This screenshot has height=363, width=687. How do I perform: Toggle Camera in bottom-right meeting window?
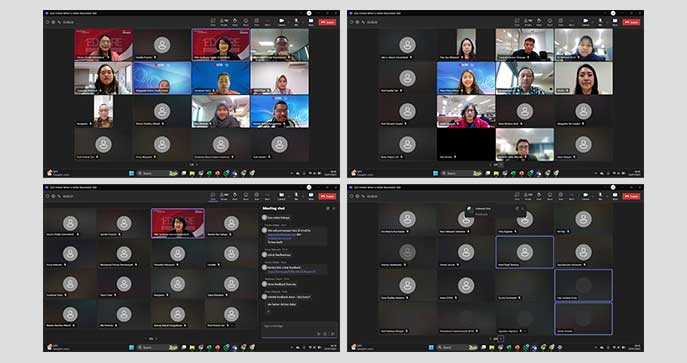point(586,196)
